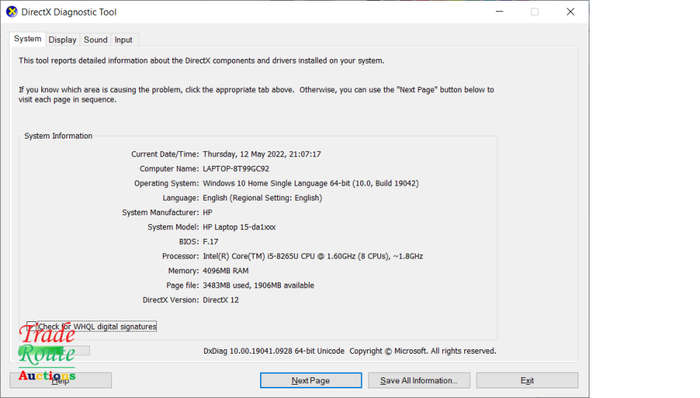Click the Intel Core i5-8265U processor text

[313, 256]
